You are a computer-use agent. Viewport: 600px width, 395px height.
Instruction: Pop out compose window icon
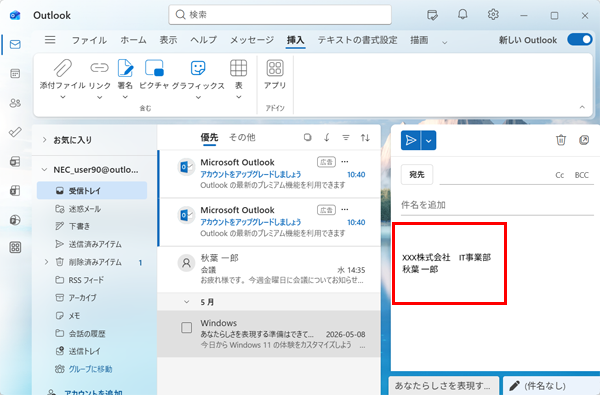[x=584, y=140]
